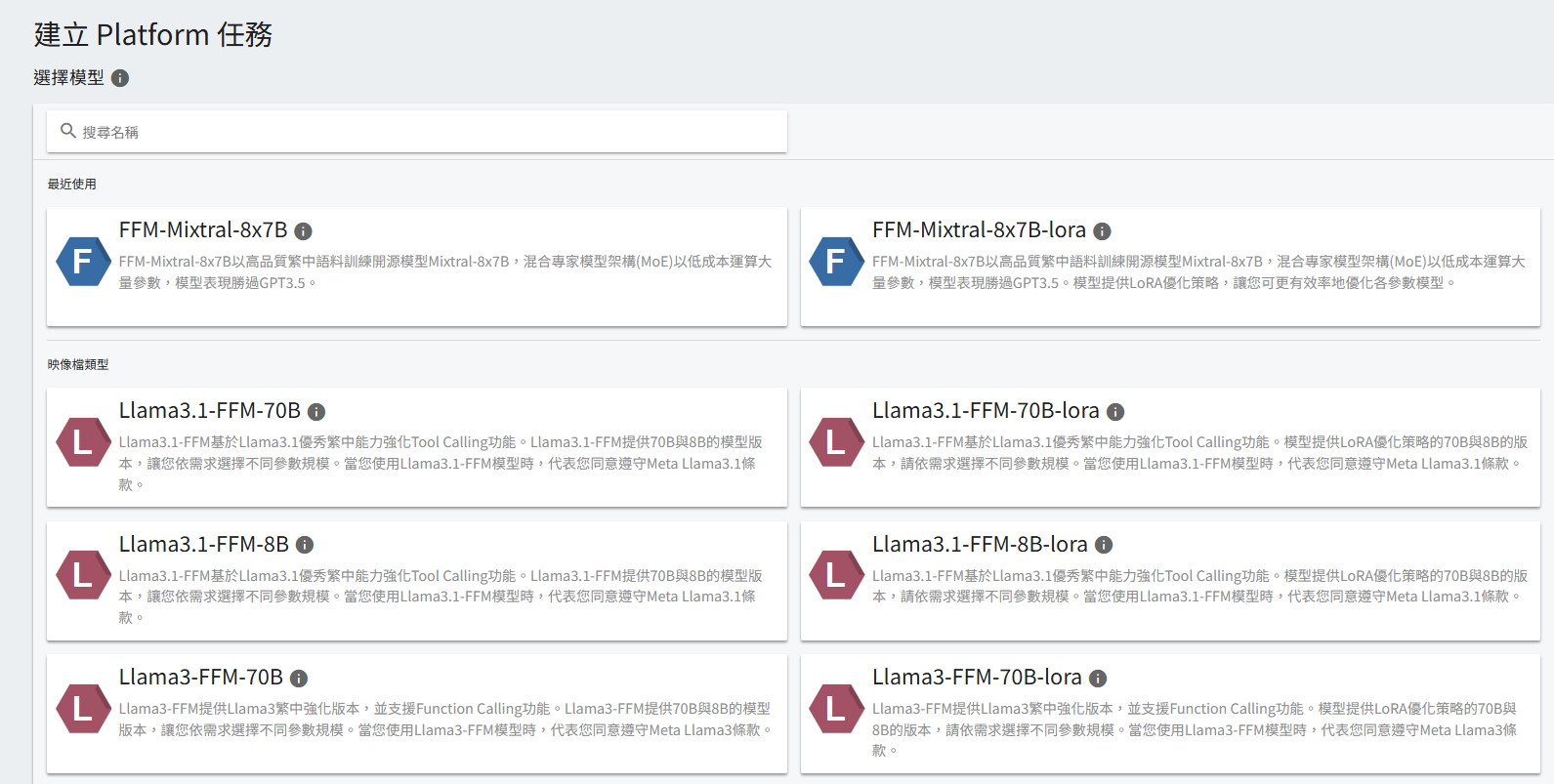The width and height of the screenshot is (1554, 784).
Task: Open info icon next to Llama3.1-FFM-8B-lora title
Action: (1104, 545)
